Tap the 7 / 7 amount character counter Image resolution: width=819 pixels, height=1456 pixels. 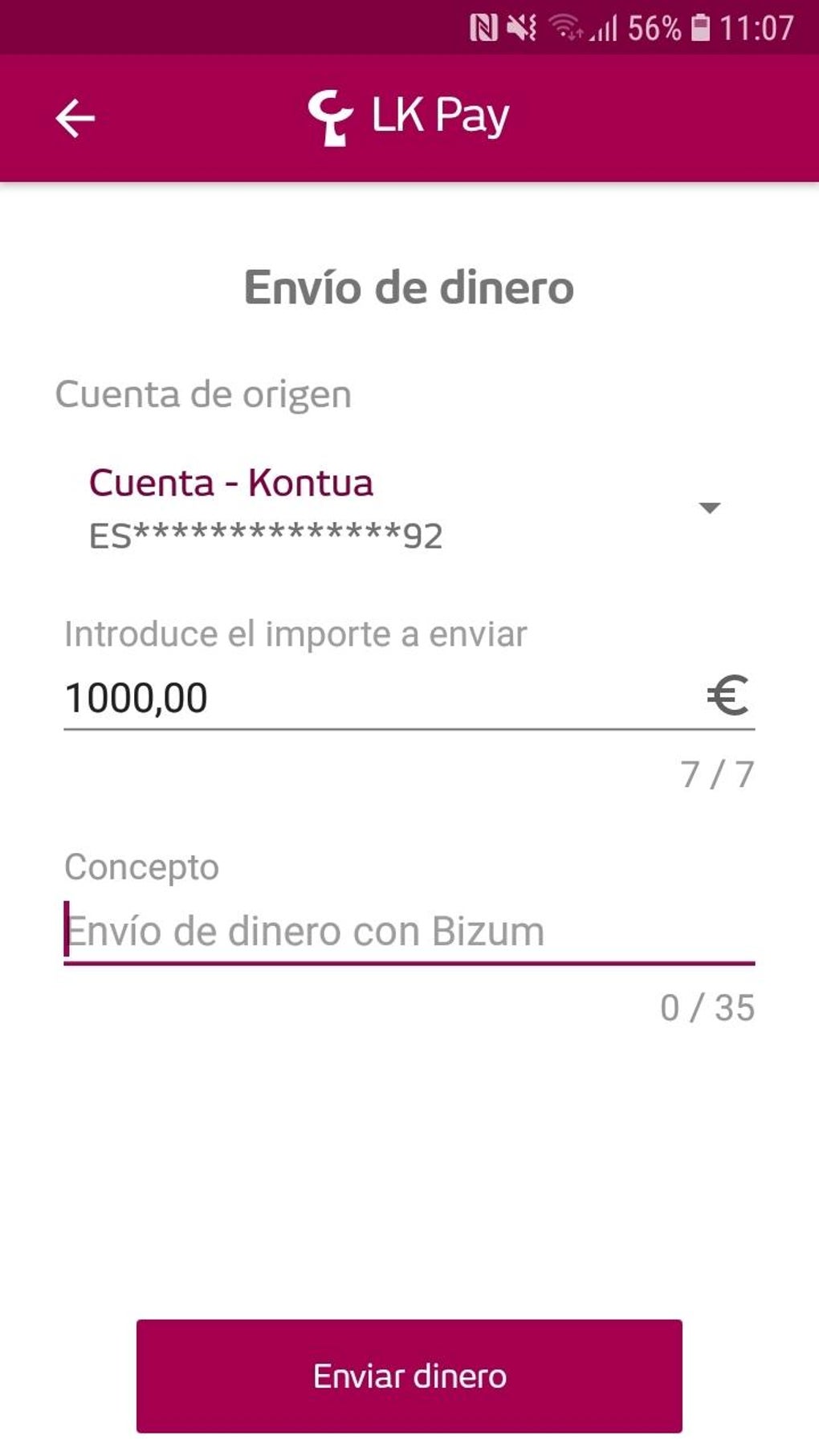coord(717,774)
